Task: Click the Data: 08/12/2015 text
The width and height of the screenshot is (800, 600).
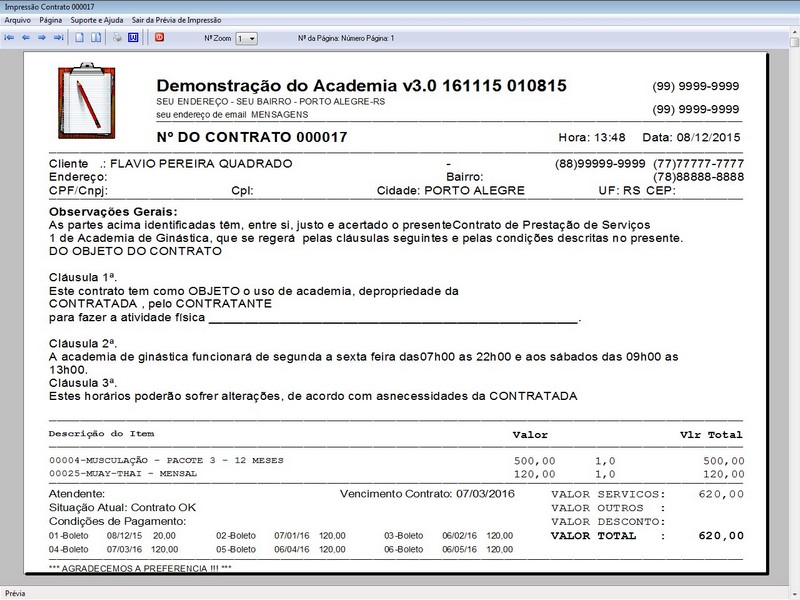Action: [x=691, y=137]
